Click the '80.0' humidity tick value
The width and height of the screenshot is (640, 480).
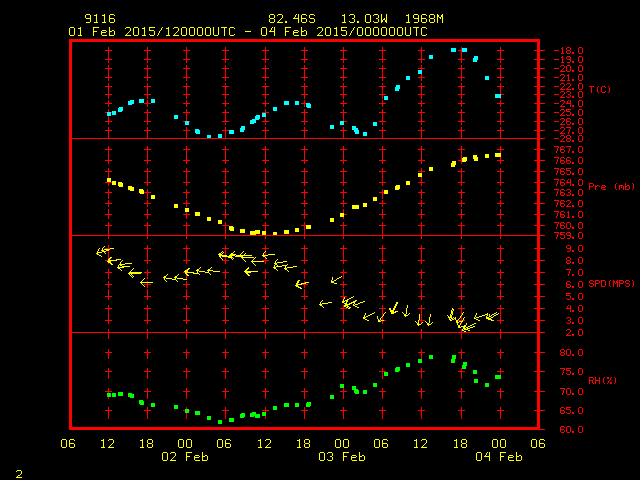(571, 353)
